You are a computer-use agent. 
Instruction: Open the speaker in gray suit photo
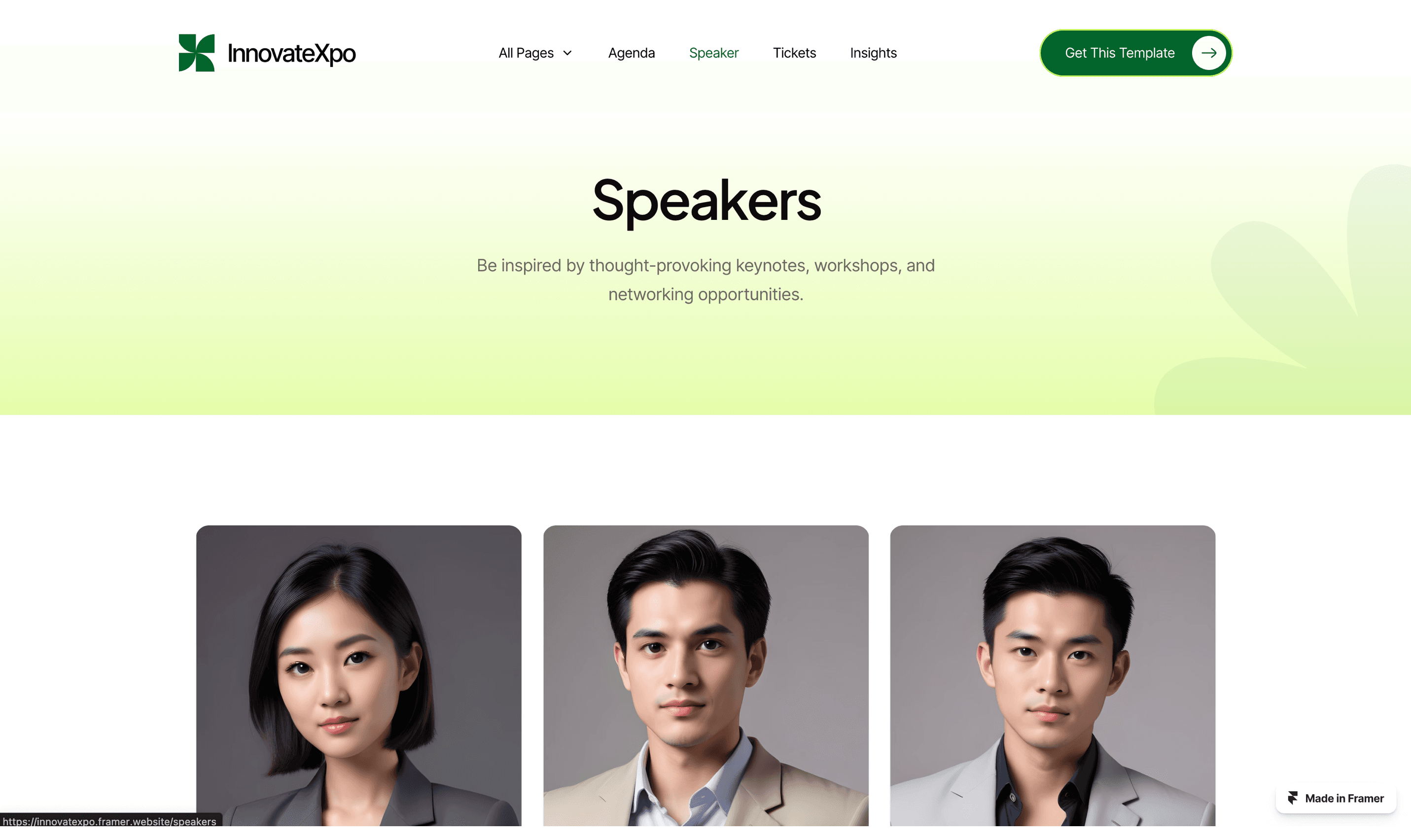pyautogui.click(x=1052, y=675)
